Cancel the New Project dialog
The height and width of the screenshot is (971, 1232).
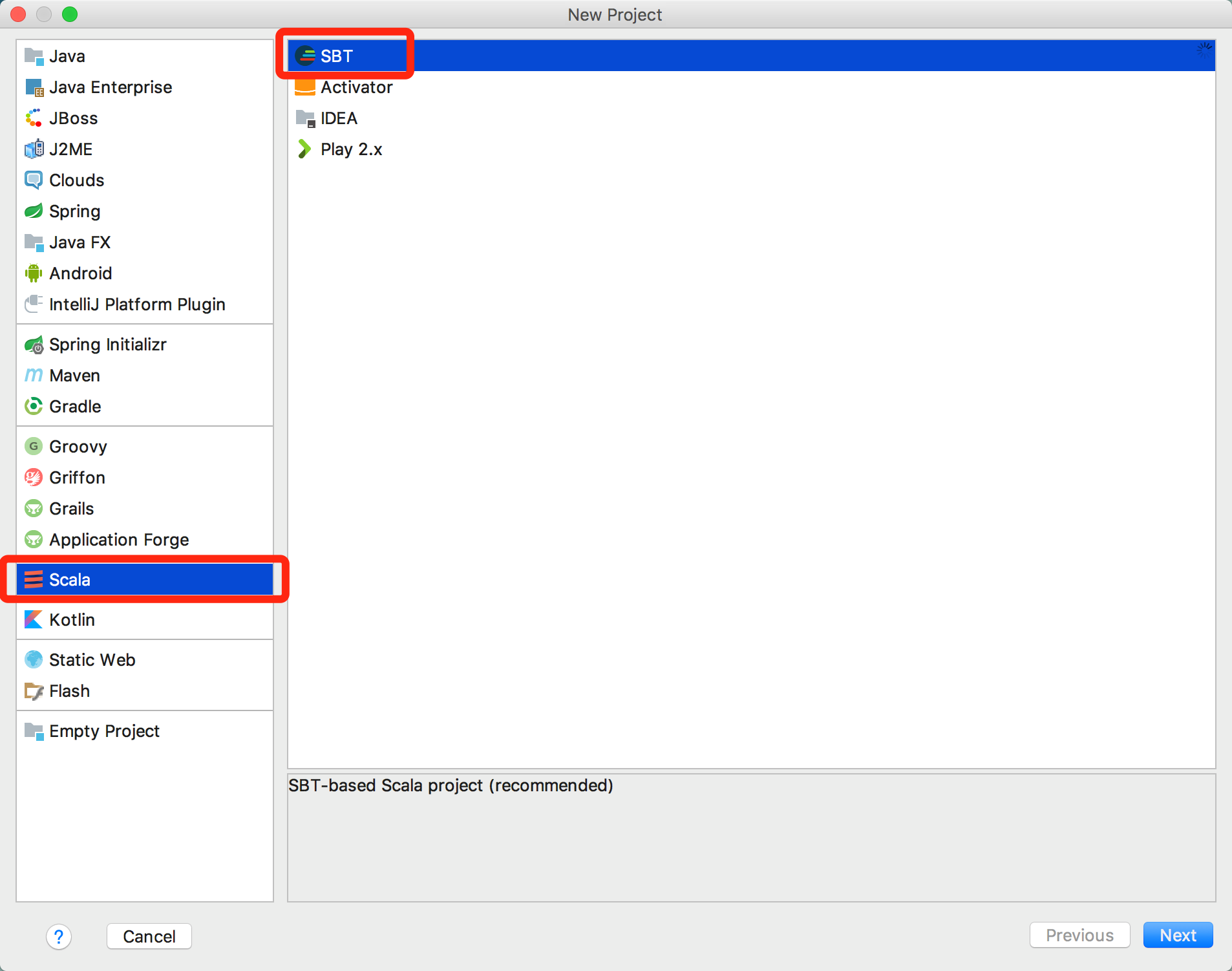149,936
